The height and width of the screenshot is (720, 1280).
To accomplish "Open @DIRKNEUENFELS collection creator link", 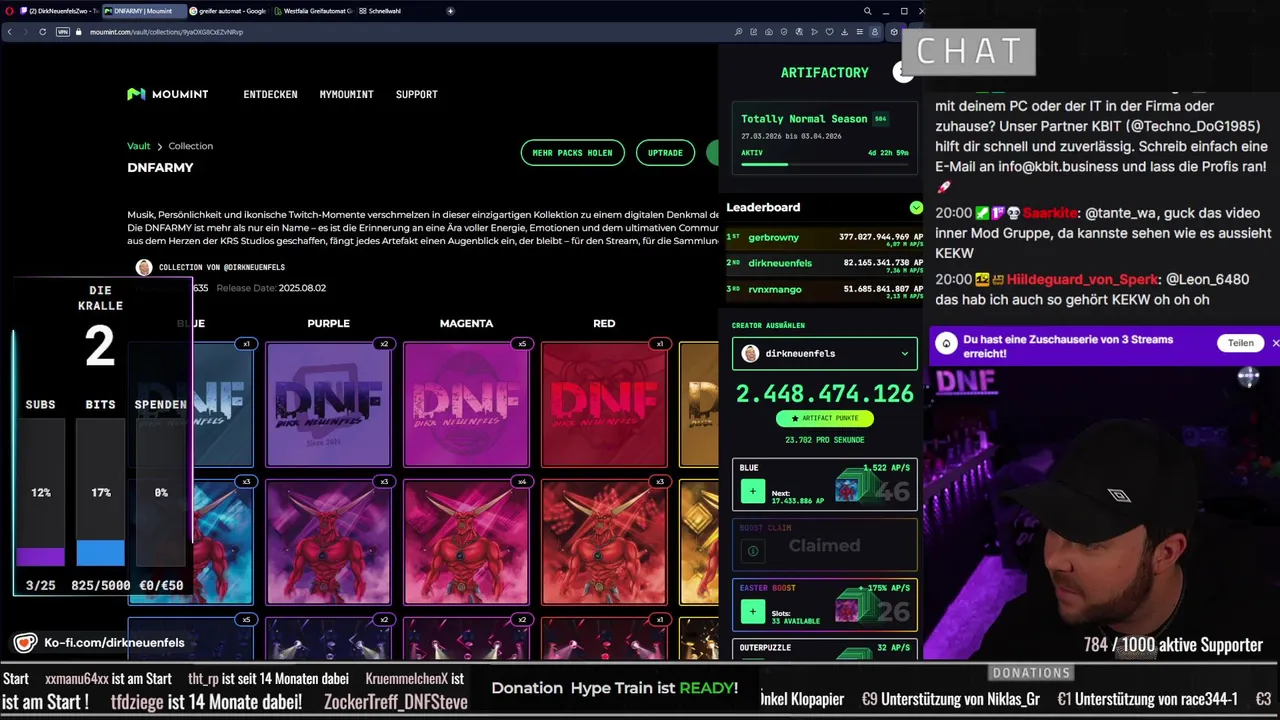I will tap(254, 267).
